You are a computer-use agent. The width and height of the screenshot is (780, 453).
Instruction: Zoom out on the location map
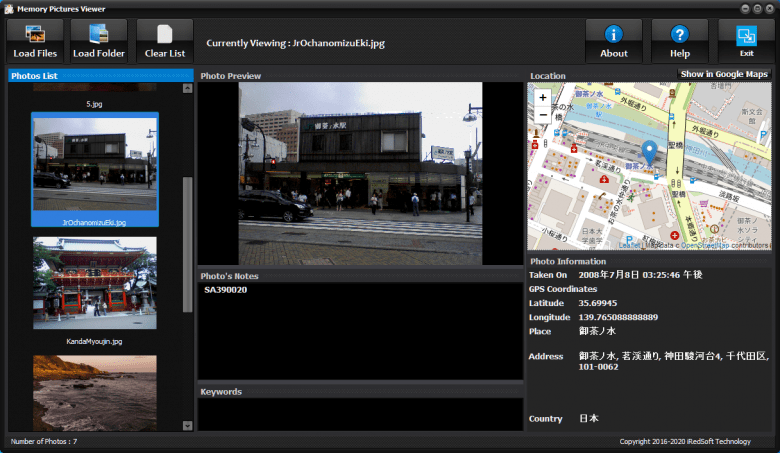tap(543, 115)
